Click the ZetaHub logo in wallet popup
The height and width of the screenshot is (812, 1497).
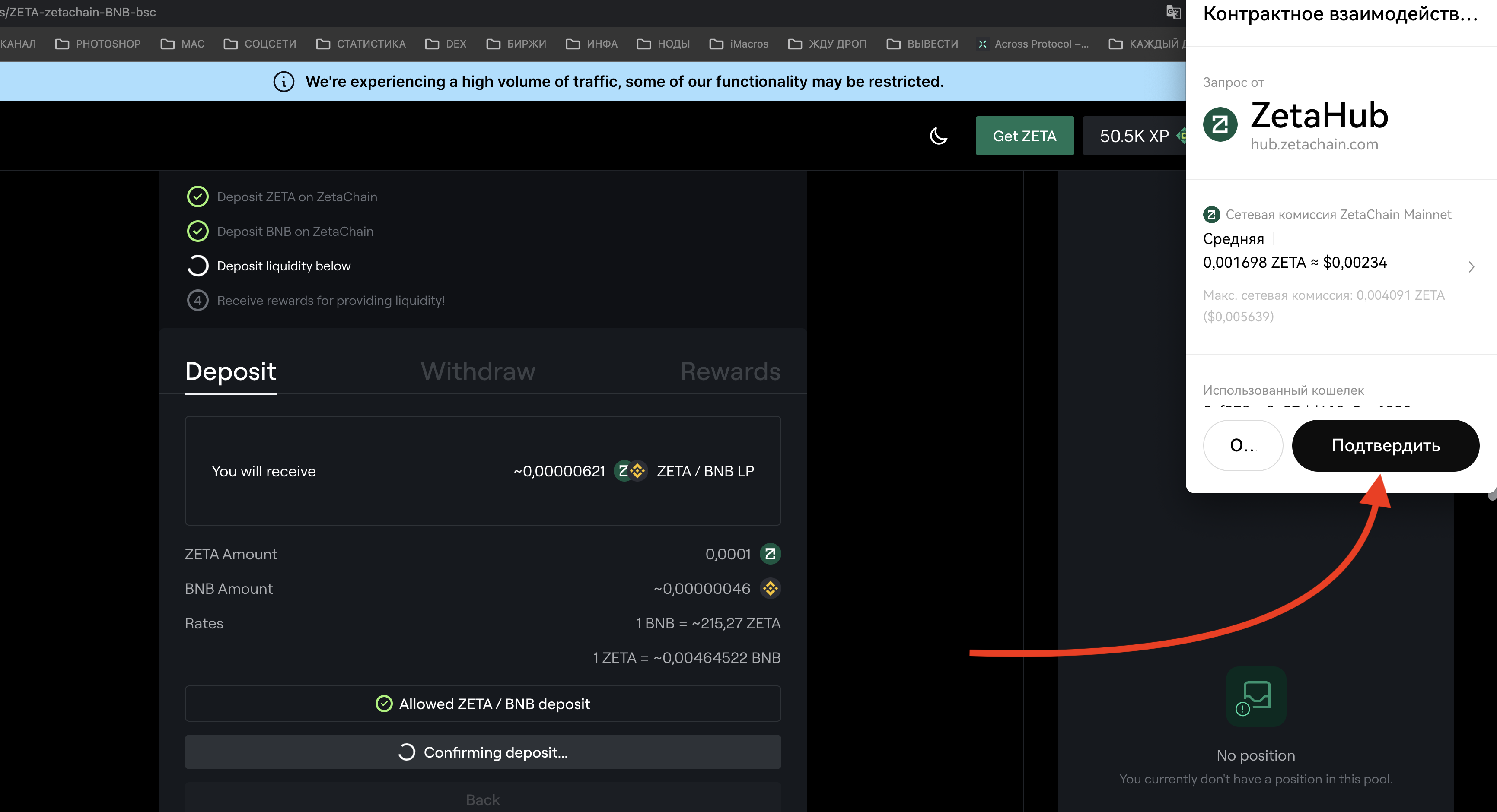(1220, 124)
